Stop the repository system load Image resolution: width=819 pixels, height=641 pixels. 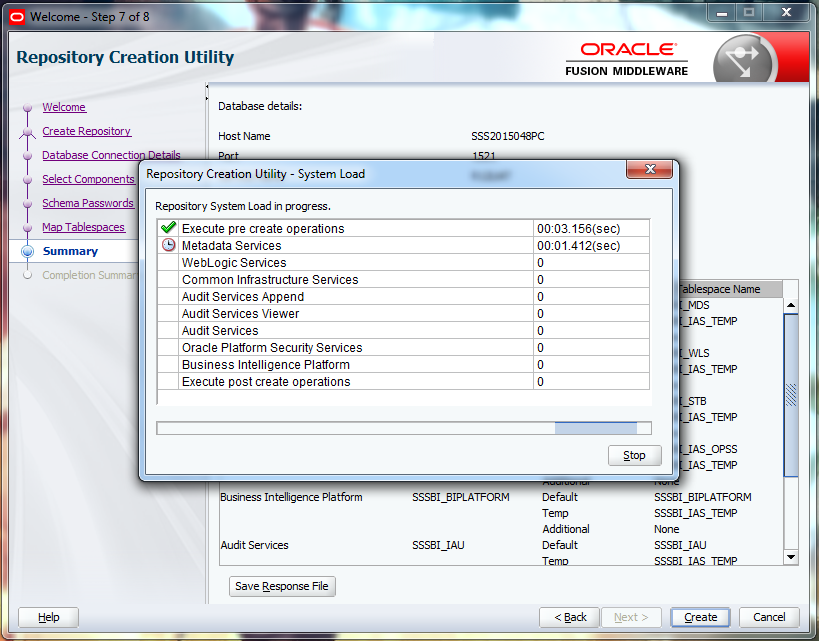tap(634, 456)
